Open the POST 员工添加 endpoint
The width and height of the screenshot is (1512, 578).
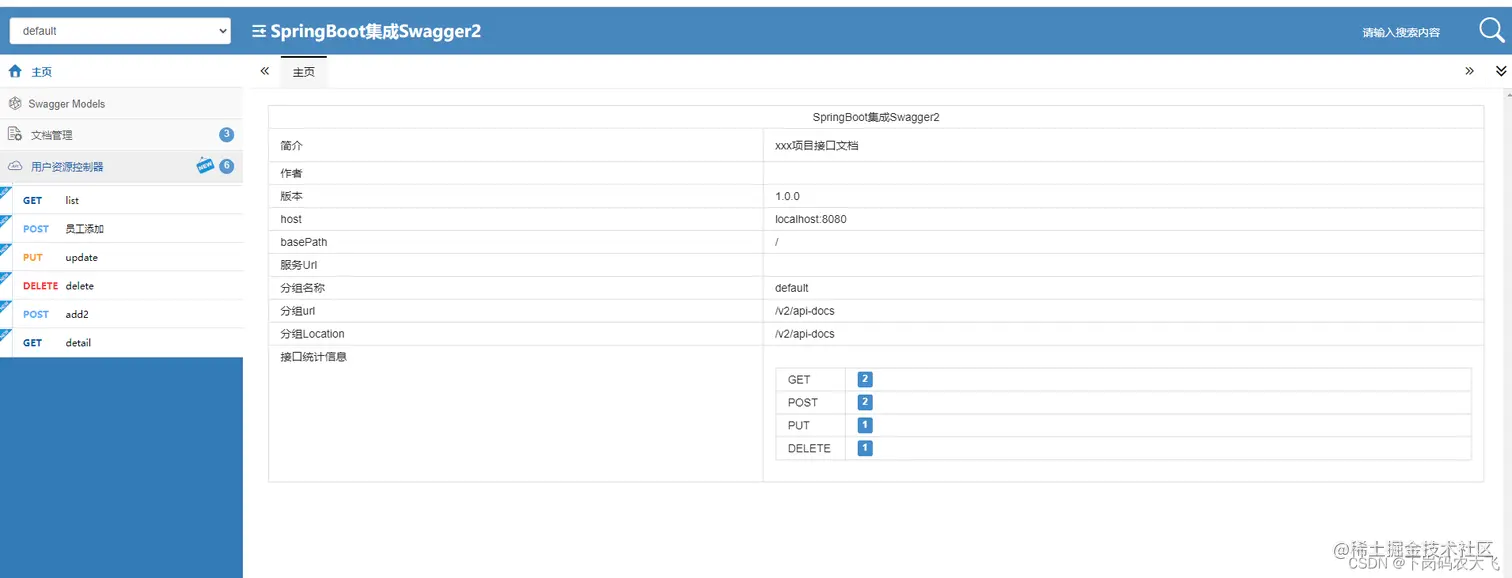click(121, 229)
